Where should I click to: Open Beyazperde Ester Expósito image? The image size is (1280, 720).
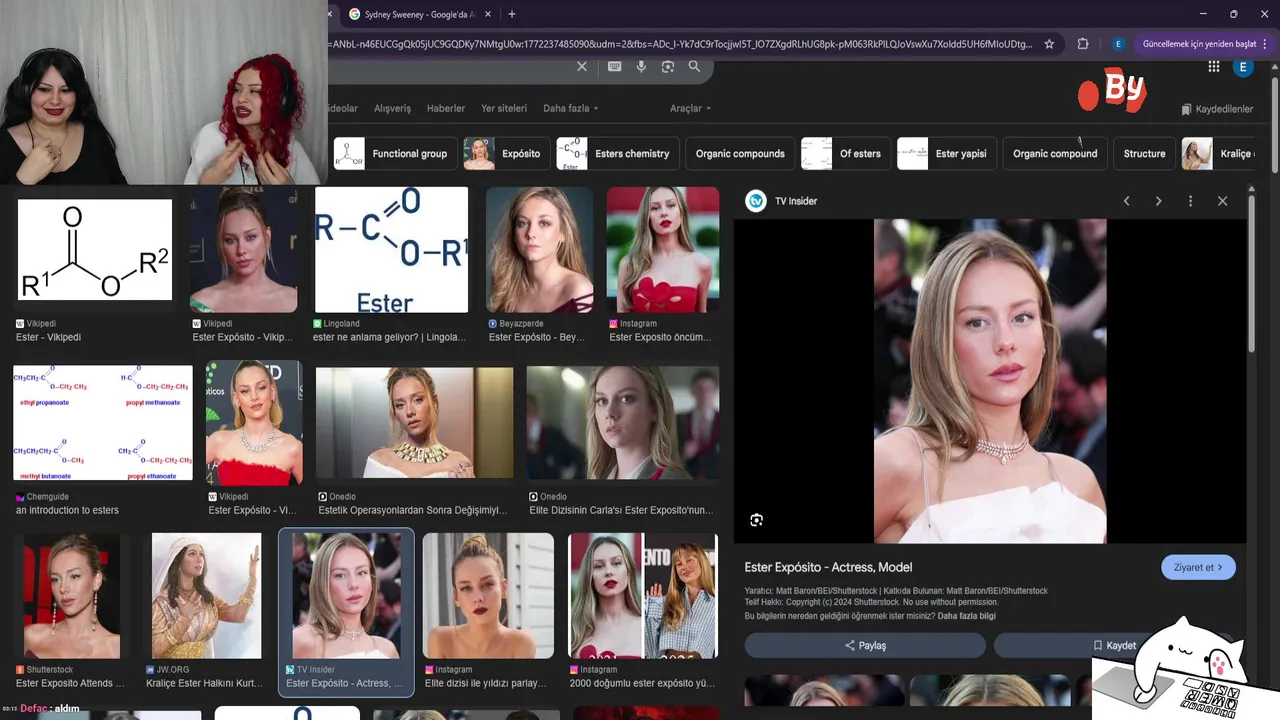539,250
